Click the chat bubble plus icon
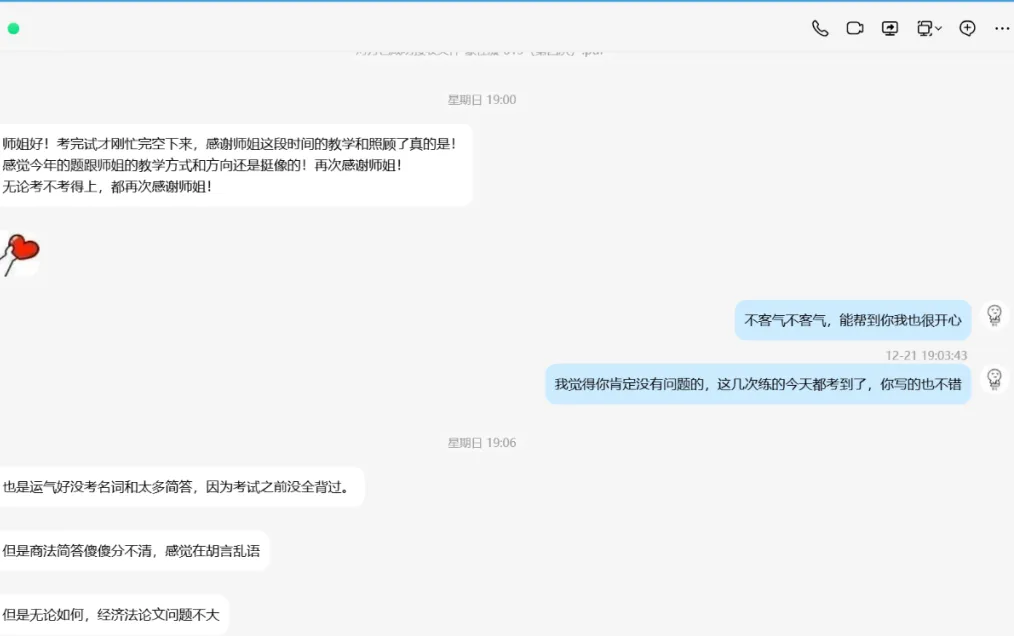 [x=967, y=28]
